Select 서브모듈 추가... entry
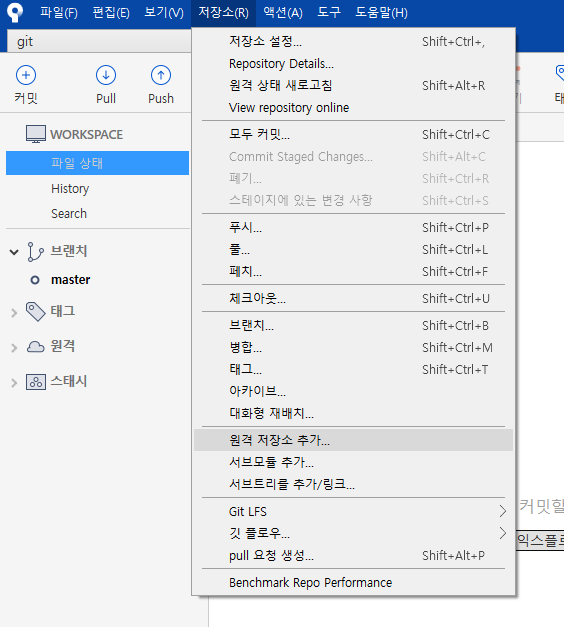This screenshot has height=627, width=564. coord(354,462)
